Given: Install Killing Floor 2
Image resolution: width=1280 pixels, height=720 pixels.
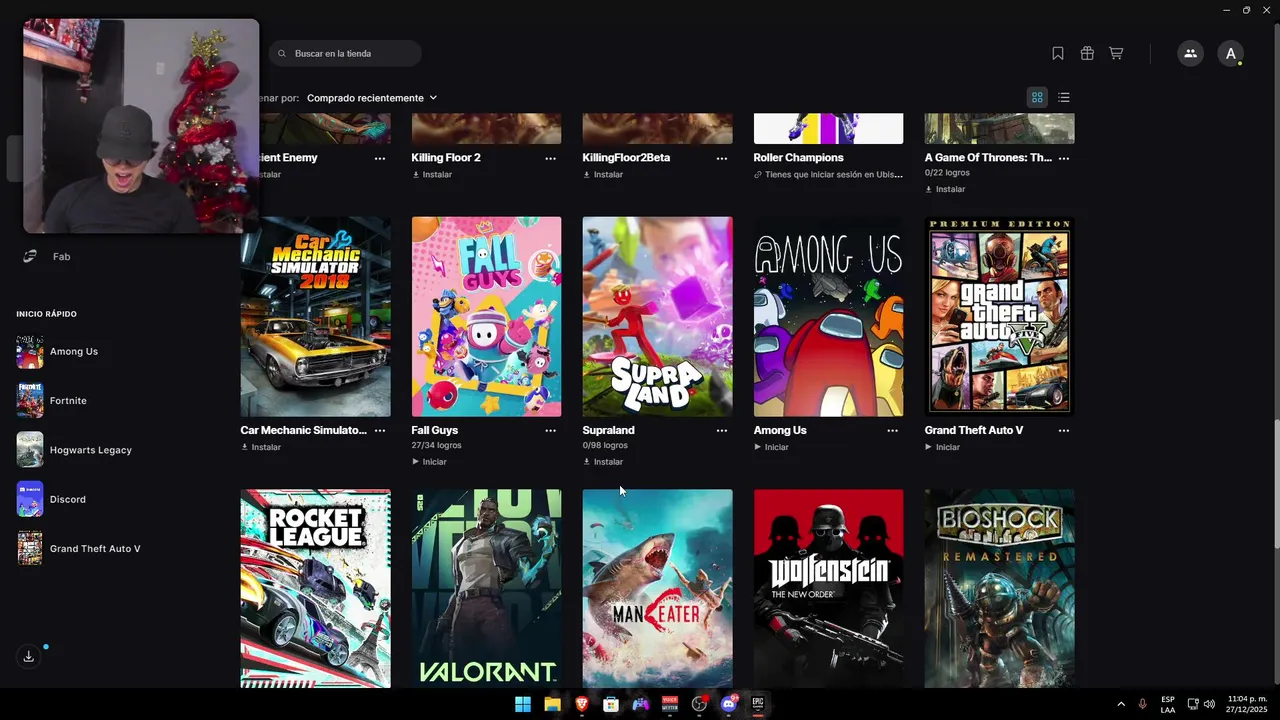Looking at the screenshot, I should 432,175.
